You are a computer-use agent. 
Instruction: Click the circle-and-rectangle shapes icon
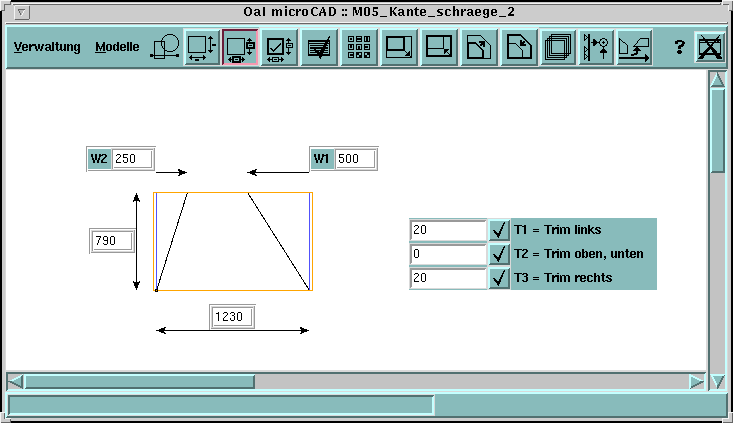[x=164, y=47]
